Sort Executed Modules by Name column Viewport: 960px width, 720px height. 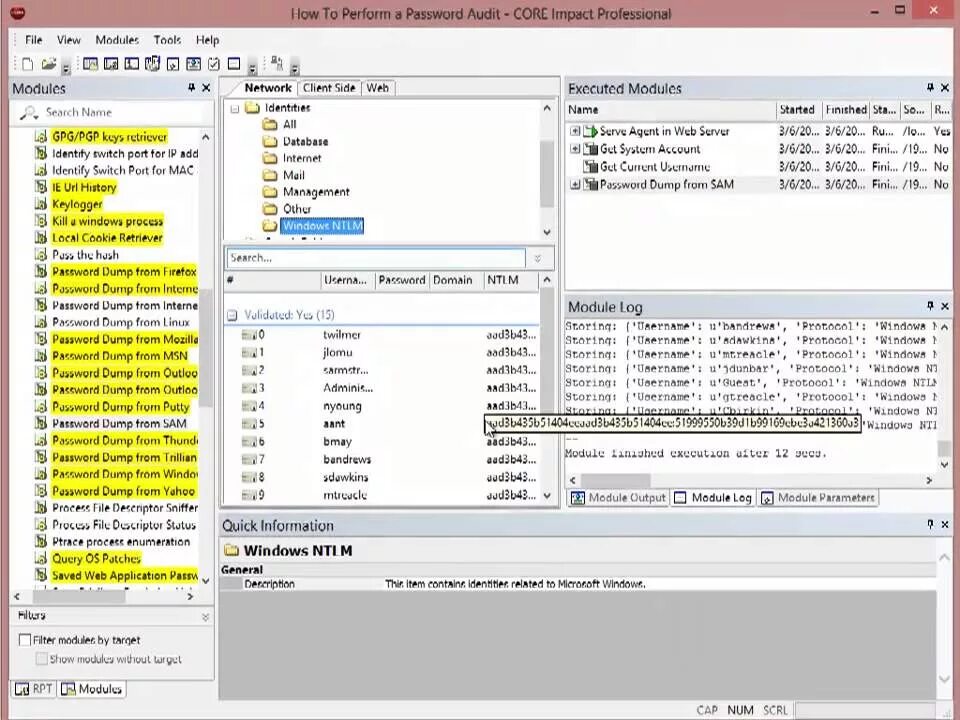tap(670, 110)
